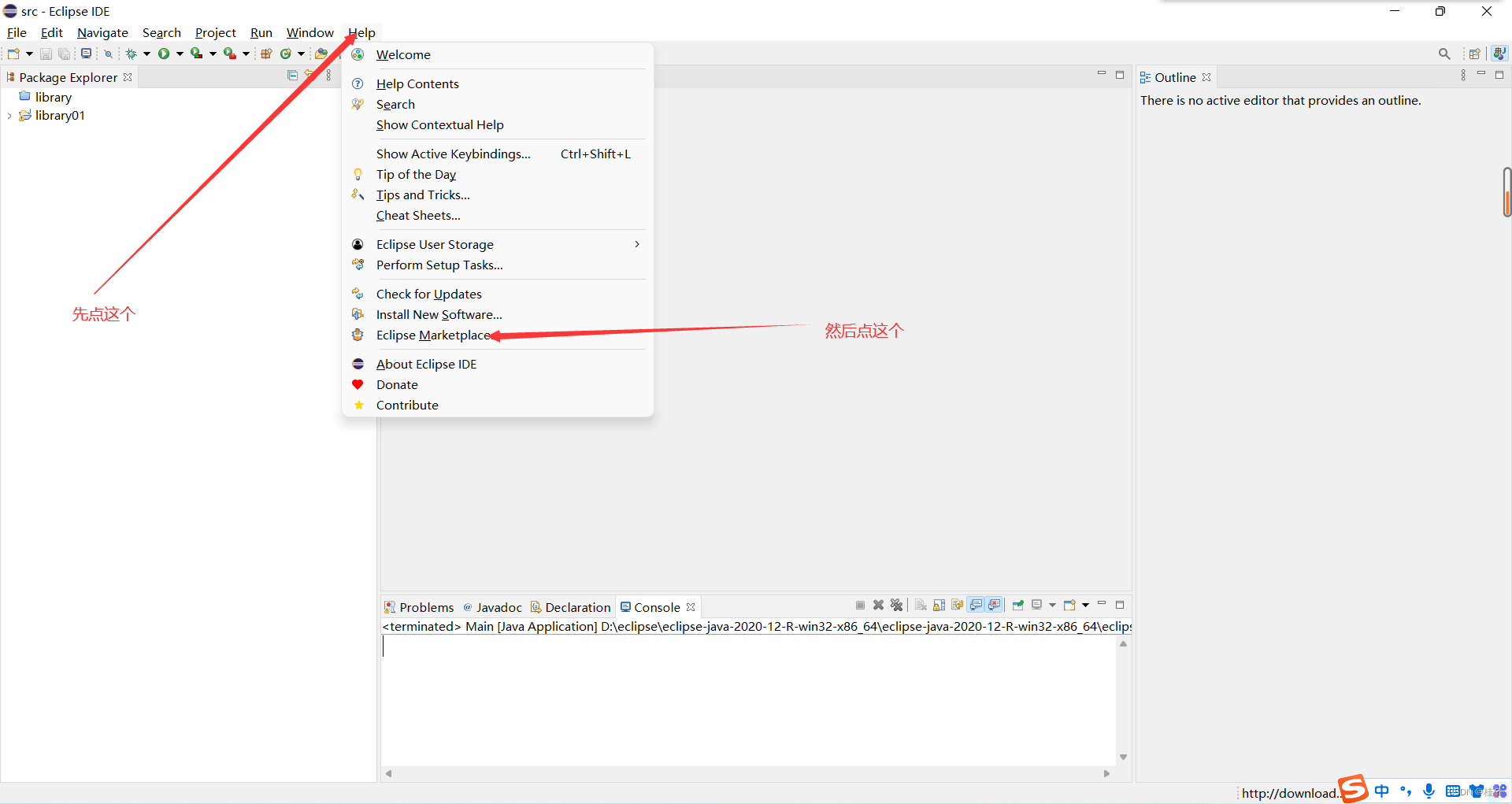1512x804 pixels.
Task: Open the Navigate menu
Action: click(102, 32)
